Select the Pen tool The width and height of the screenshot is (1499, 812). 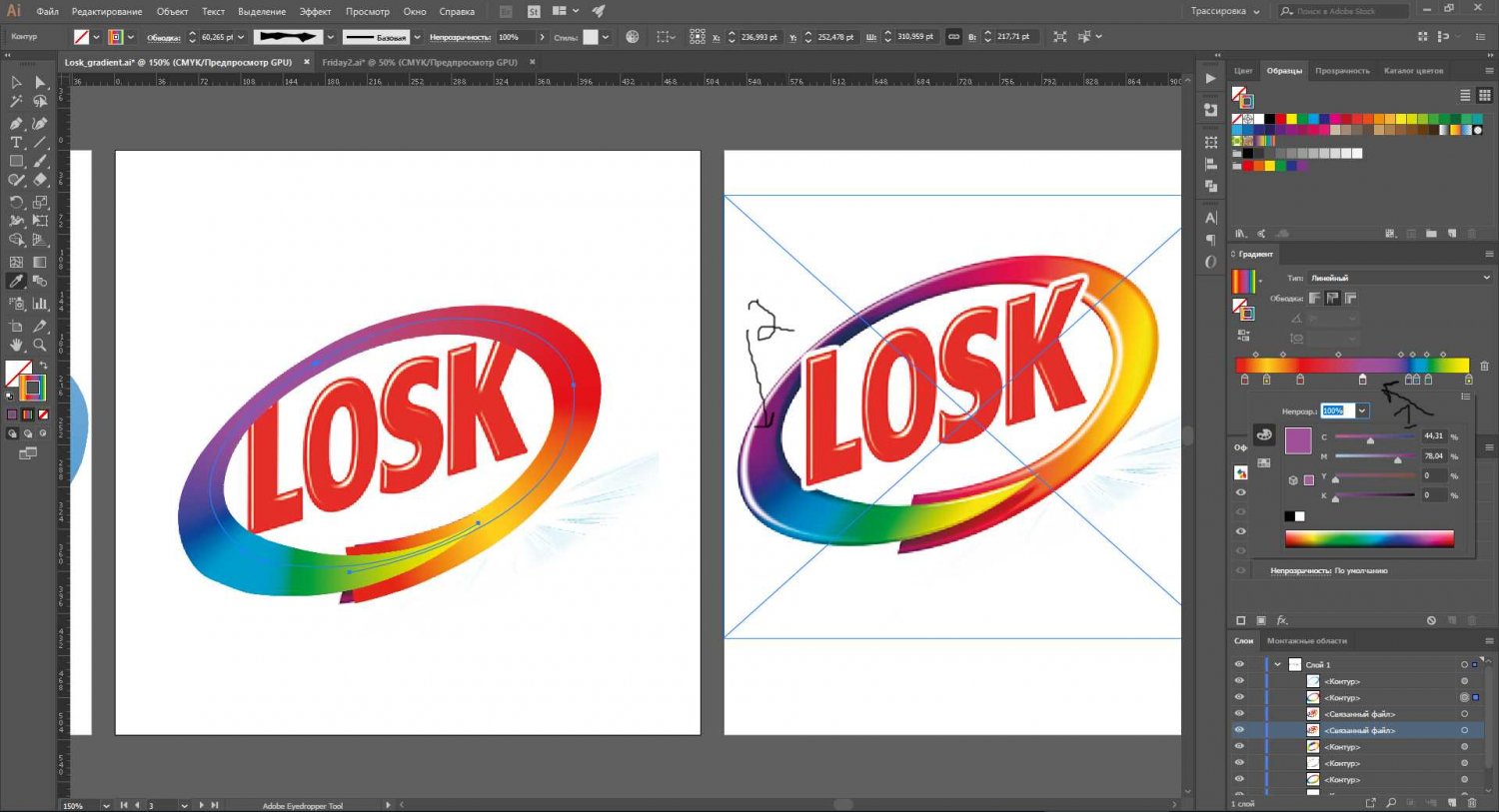pyautogui.click(x=16, y=123)
